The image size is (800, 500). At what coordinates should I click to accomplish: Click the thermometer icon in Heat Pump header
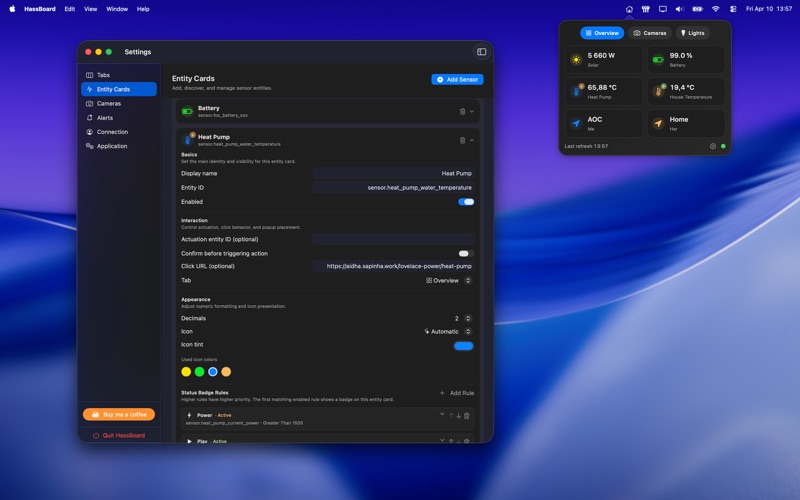pos(187,140)
